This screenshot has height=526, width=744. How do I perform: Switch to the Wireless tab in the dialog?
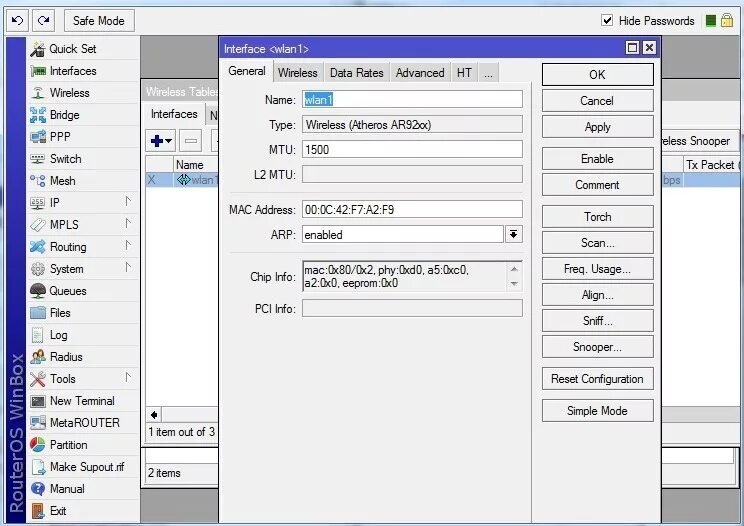click(x=298, y=73)
